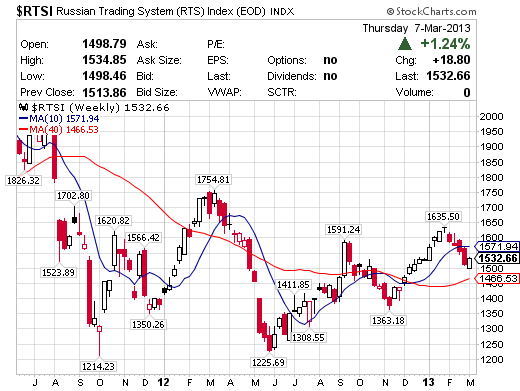The height and width of the screenshot is (391, 520).
Task: Click the 1523.89 price annotation label
Action: 58,272
